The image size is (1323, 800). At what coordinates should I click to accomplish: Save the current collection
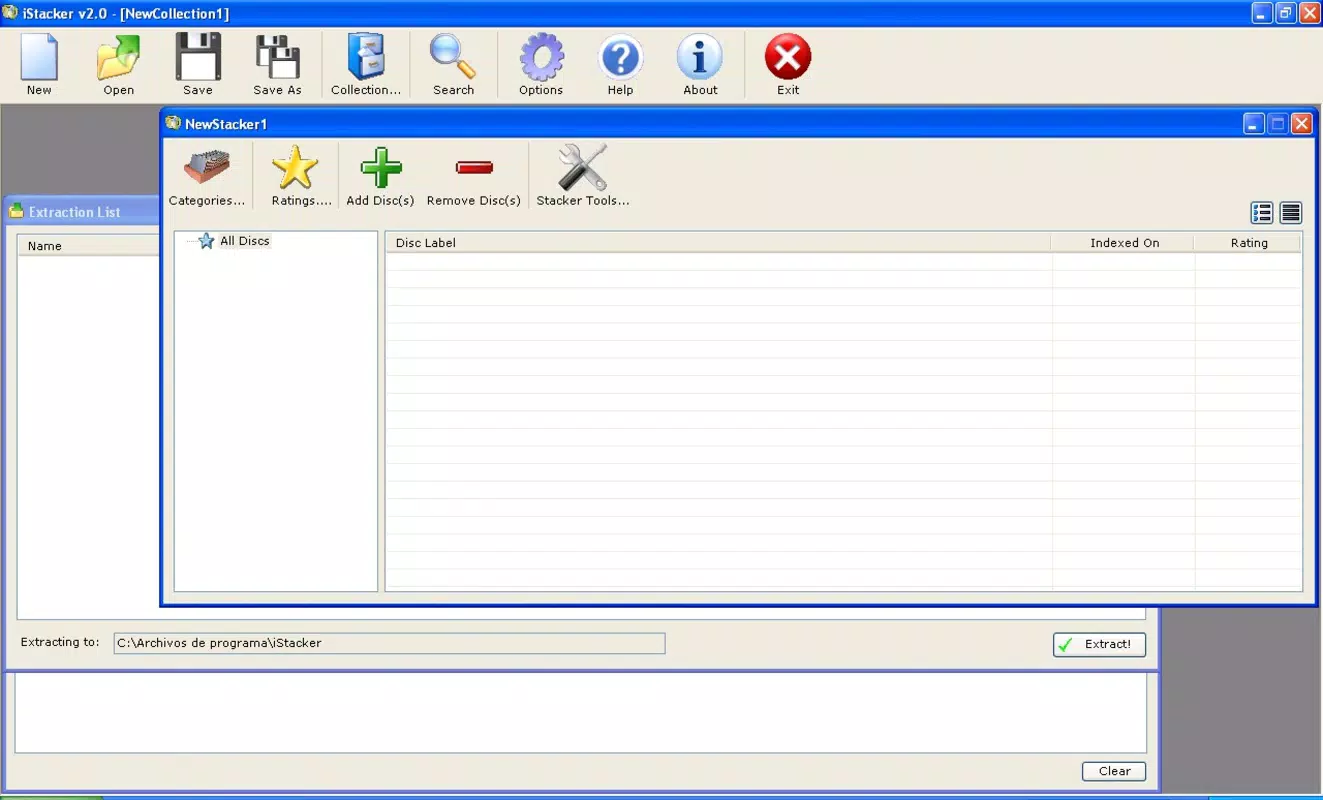tap(198, 65)
